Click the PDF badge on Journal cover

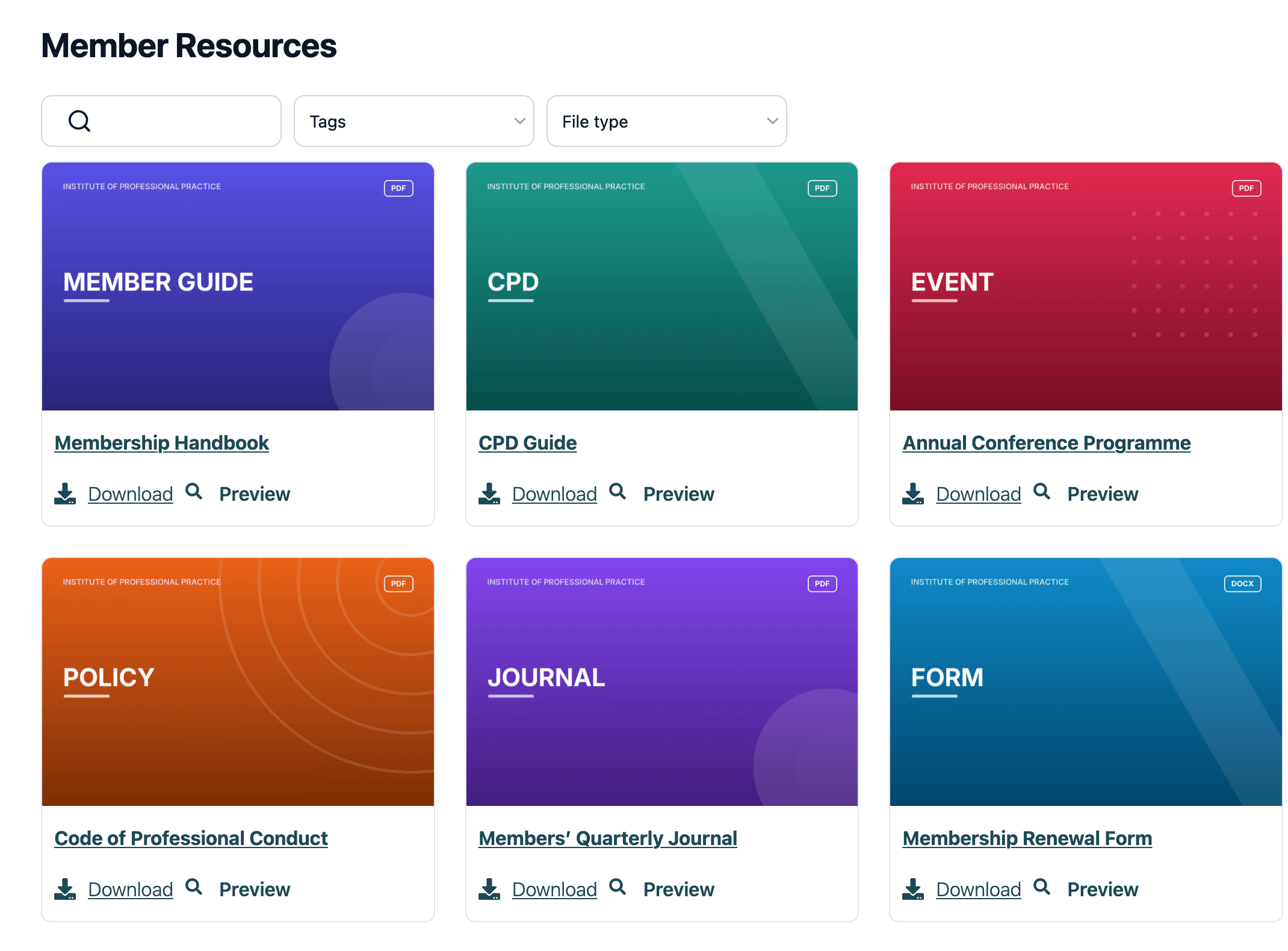(x=822, y=584)
